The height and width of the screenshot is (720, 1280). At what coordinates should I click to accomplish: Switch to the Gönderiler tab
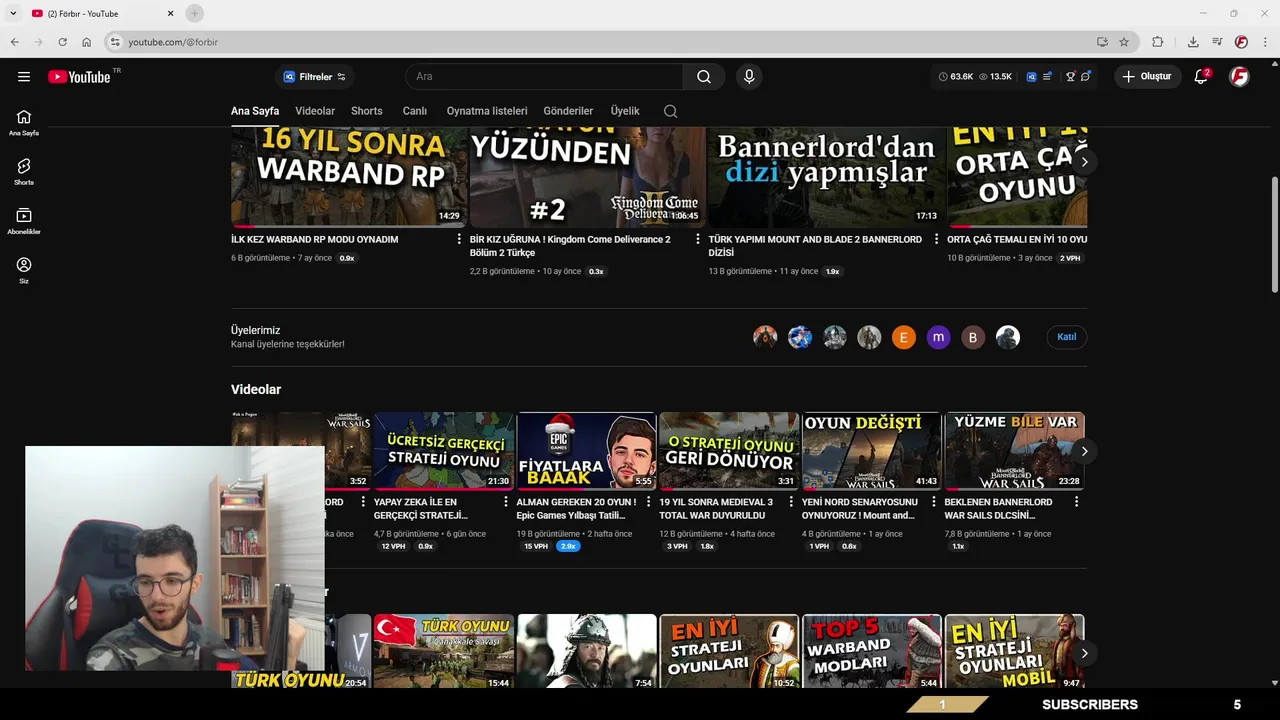pos(568,111)
